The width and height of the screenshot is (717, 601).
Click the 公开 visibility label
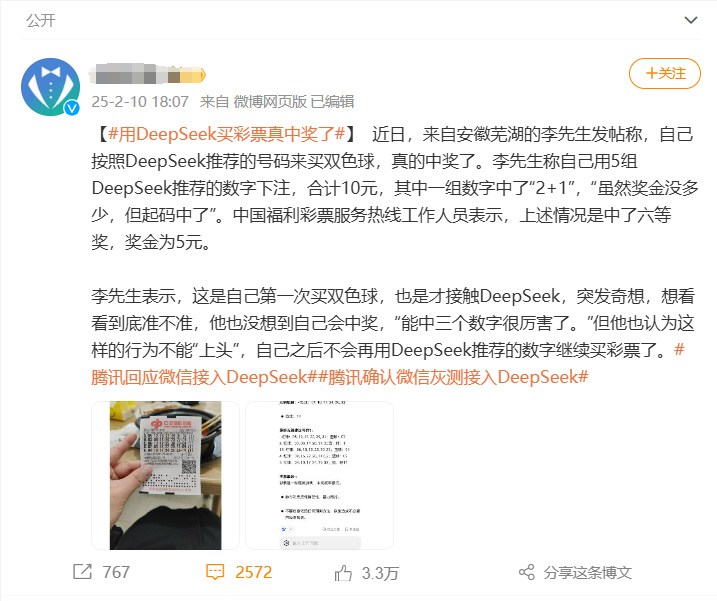[41, 21]
